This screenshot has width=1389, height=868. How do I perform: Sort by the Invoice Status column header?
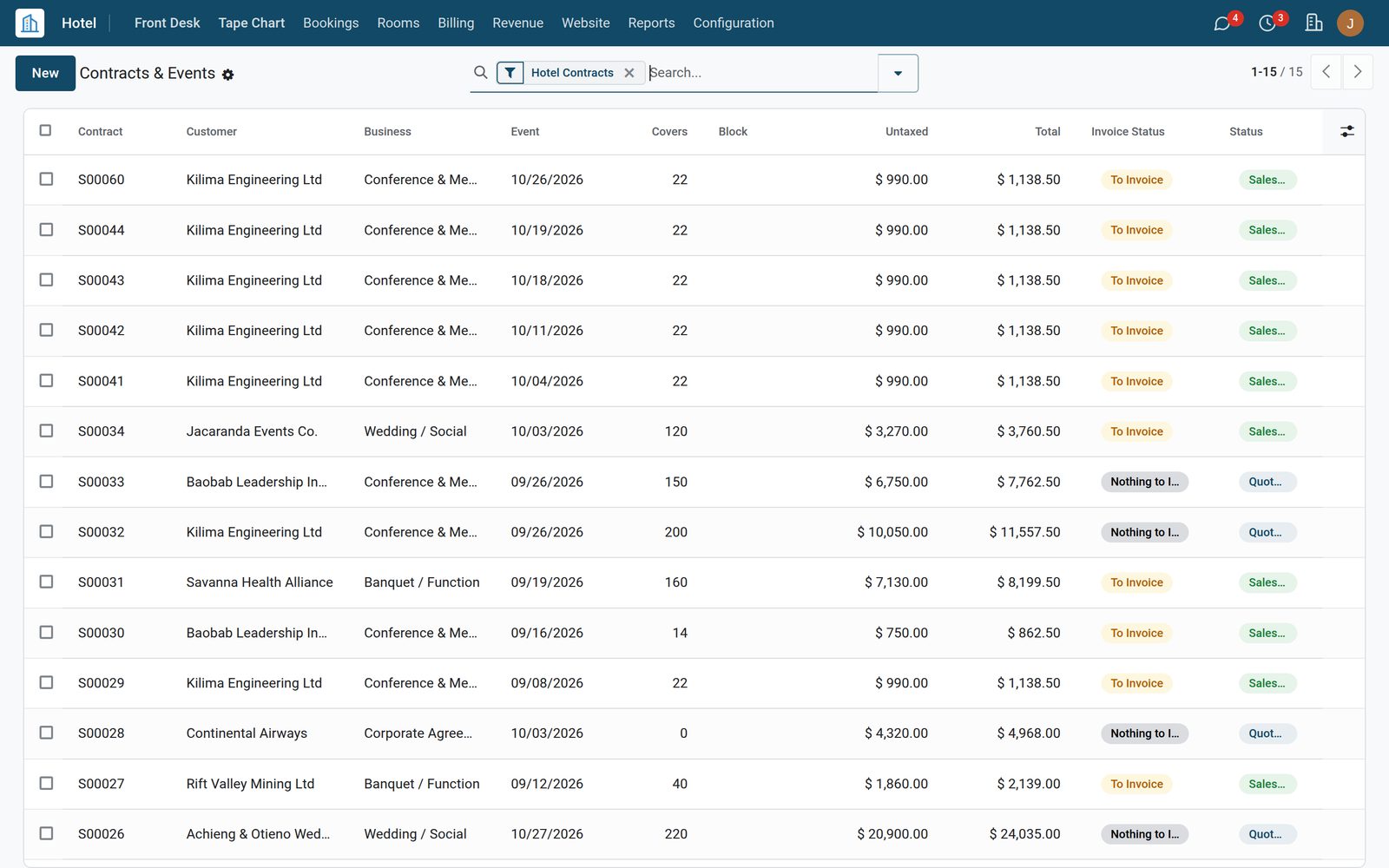[1128, 132]
